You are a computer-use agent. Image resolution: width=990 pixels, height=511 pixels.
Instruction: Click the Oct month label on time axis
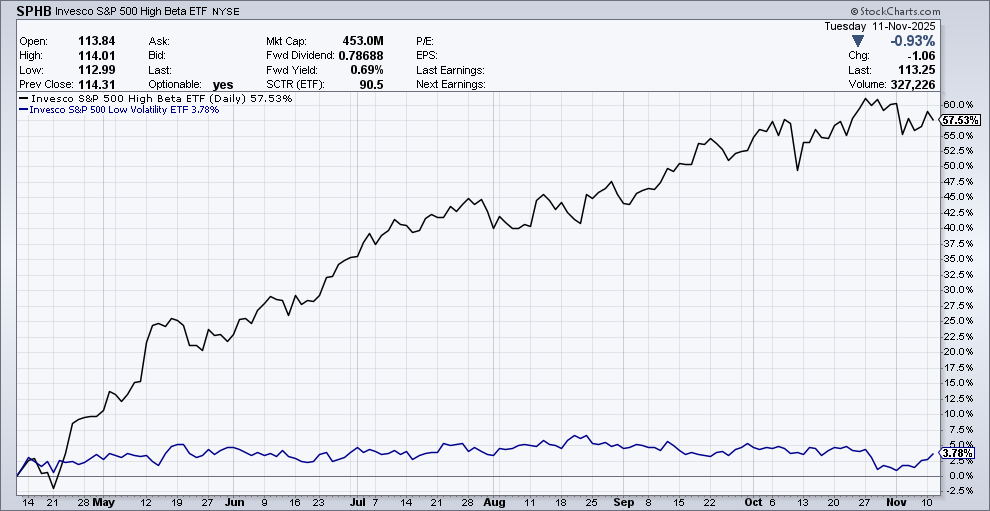point(753,504)
